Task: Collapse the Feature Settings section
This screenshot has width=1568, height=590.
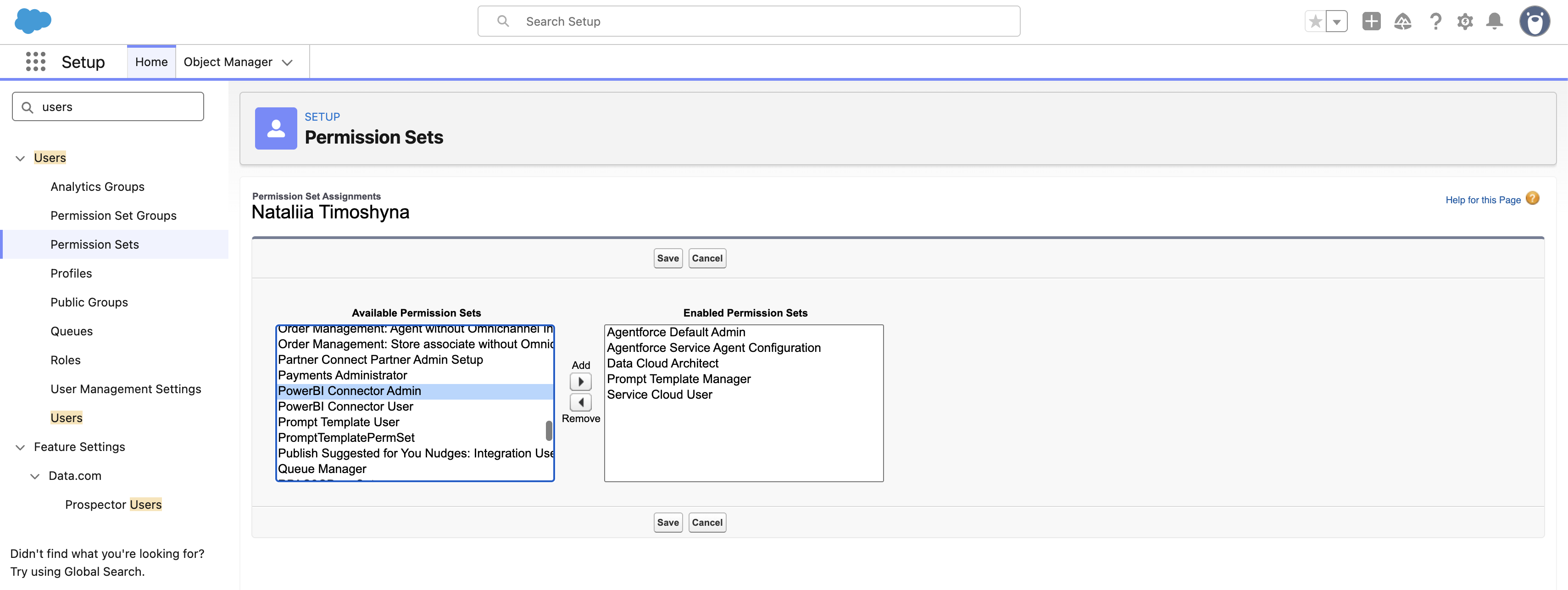Action: tap(20, 447)
